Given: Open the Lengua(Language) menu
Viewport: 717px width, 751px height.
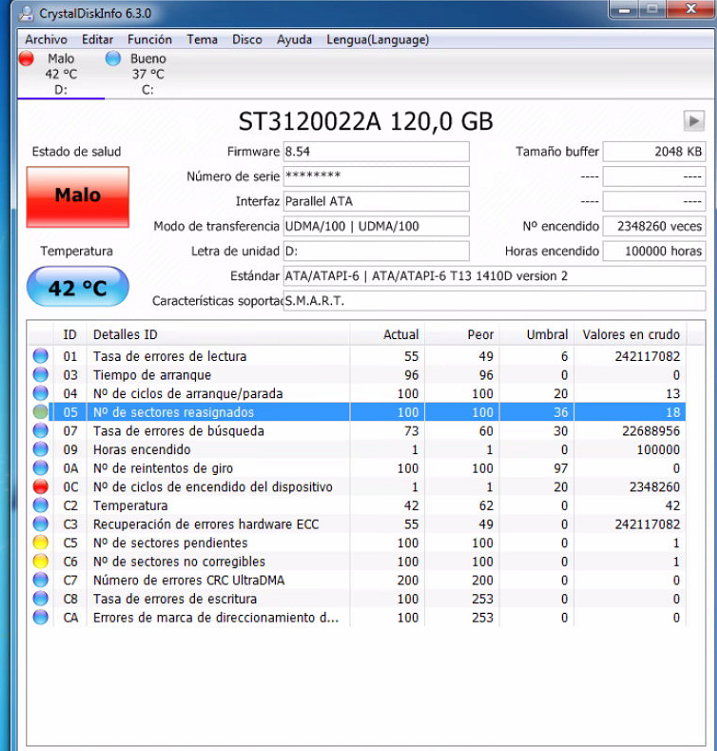Looking at the screenshot, I should tap(377, 40).
